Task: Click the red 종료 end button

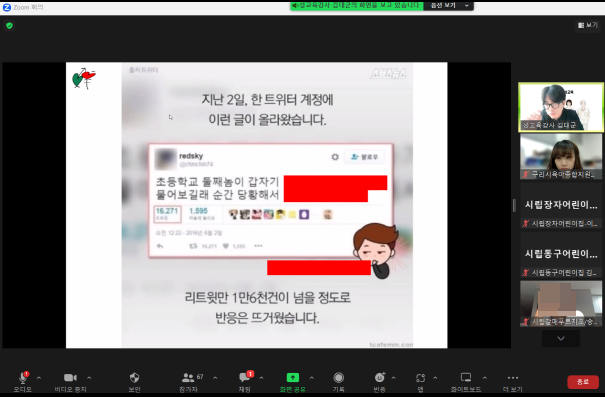Action: (583, 382)
